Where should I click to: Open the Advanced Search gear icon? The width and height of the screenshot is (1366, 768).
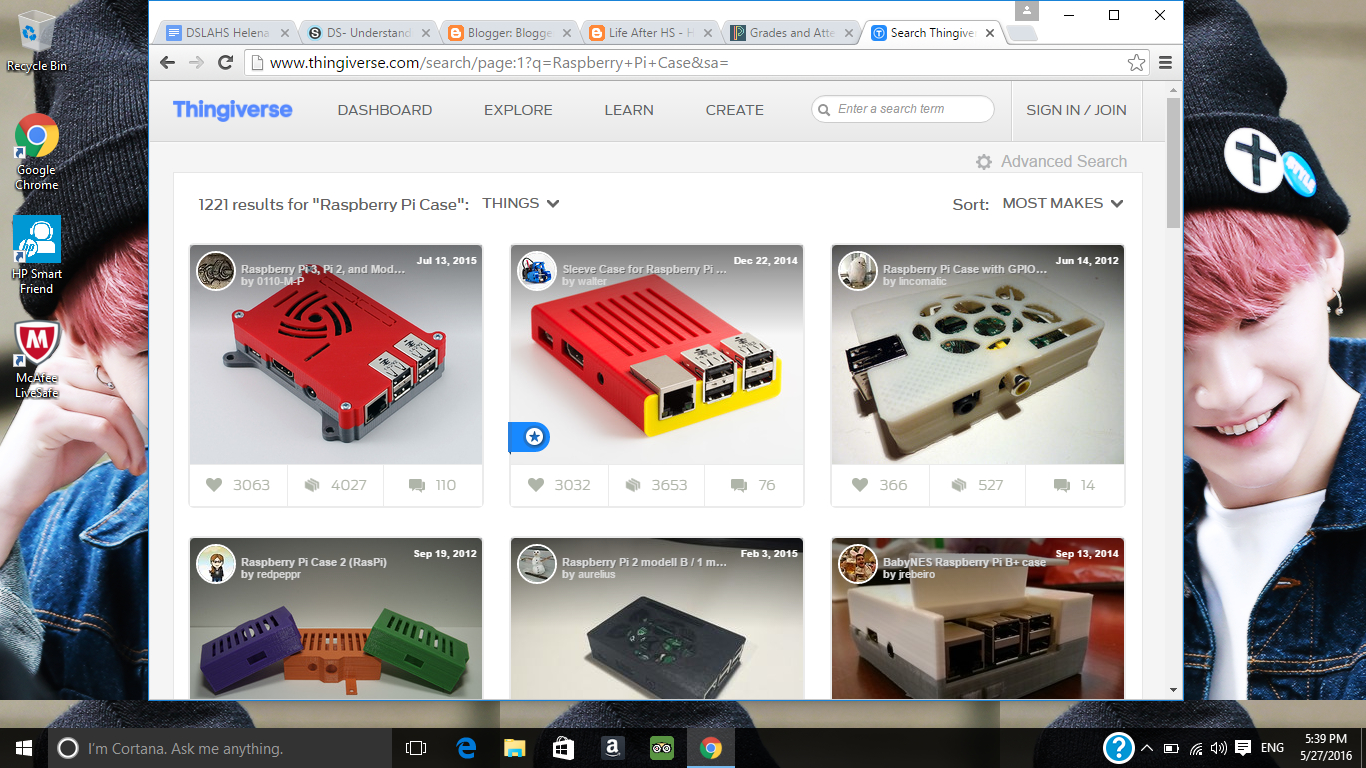coord(984,162)
